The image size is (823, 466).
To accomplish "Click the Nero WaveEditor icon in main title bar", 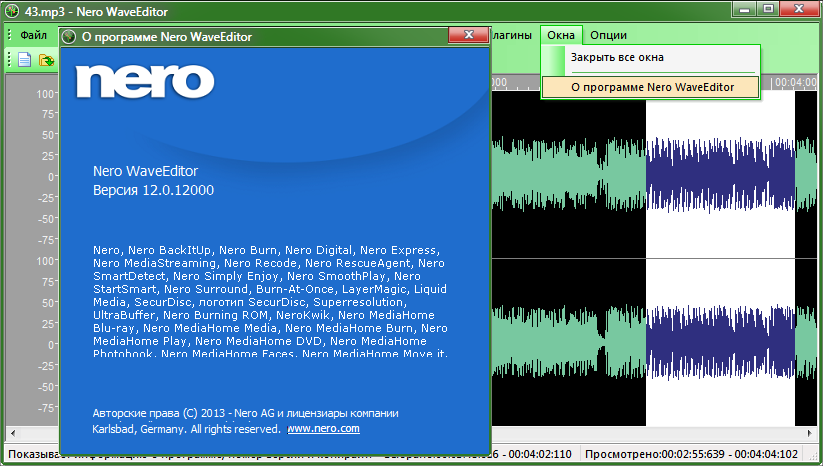I will 12,11.
